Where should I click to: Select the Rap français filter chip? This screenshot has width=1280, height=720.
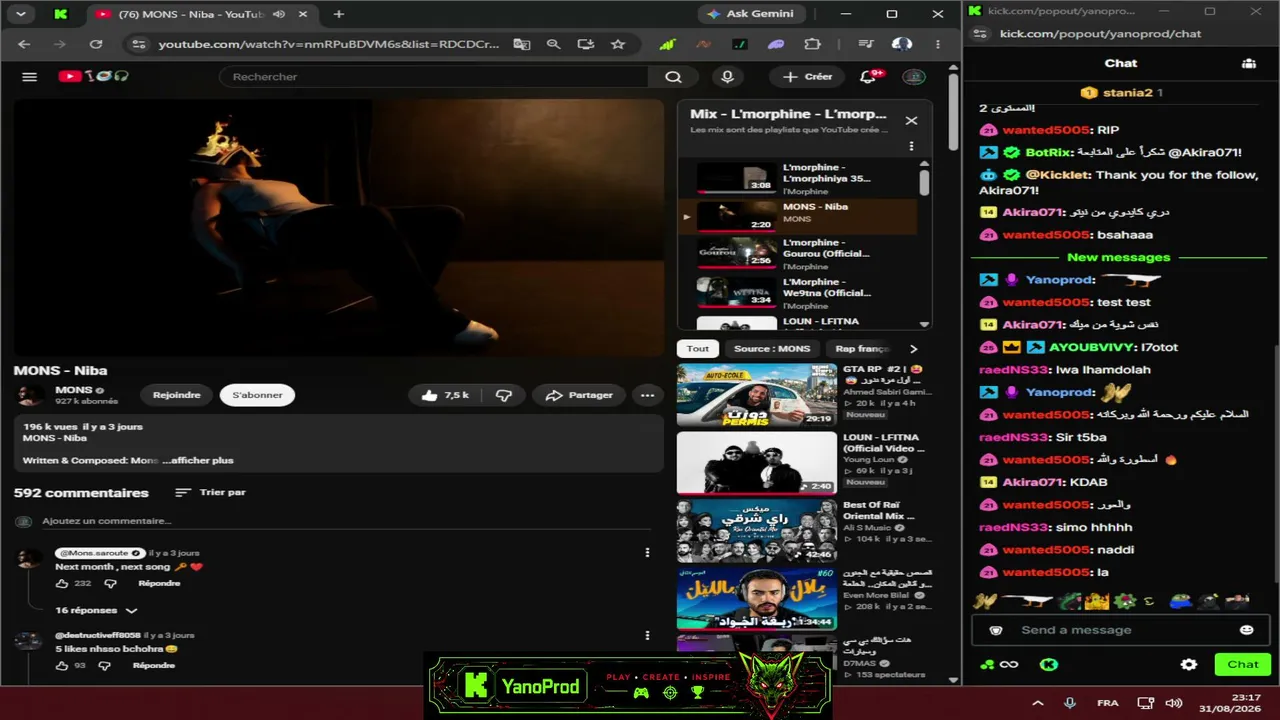pyautogui.click(x=862, y=349)
